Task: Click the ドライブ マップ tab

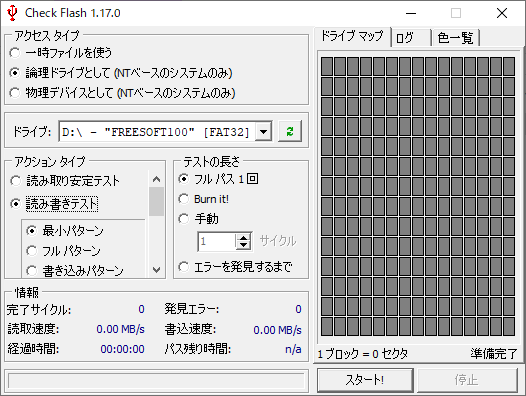Action: click(352, 36)
